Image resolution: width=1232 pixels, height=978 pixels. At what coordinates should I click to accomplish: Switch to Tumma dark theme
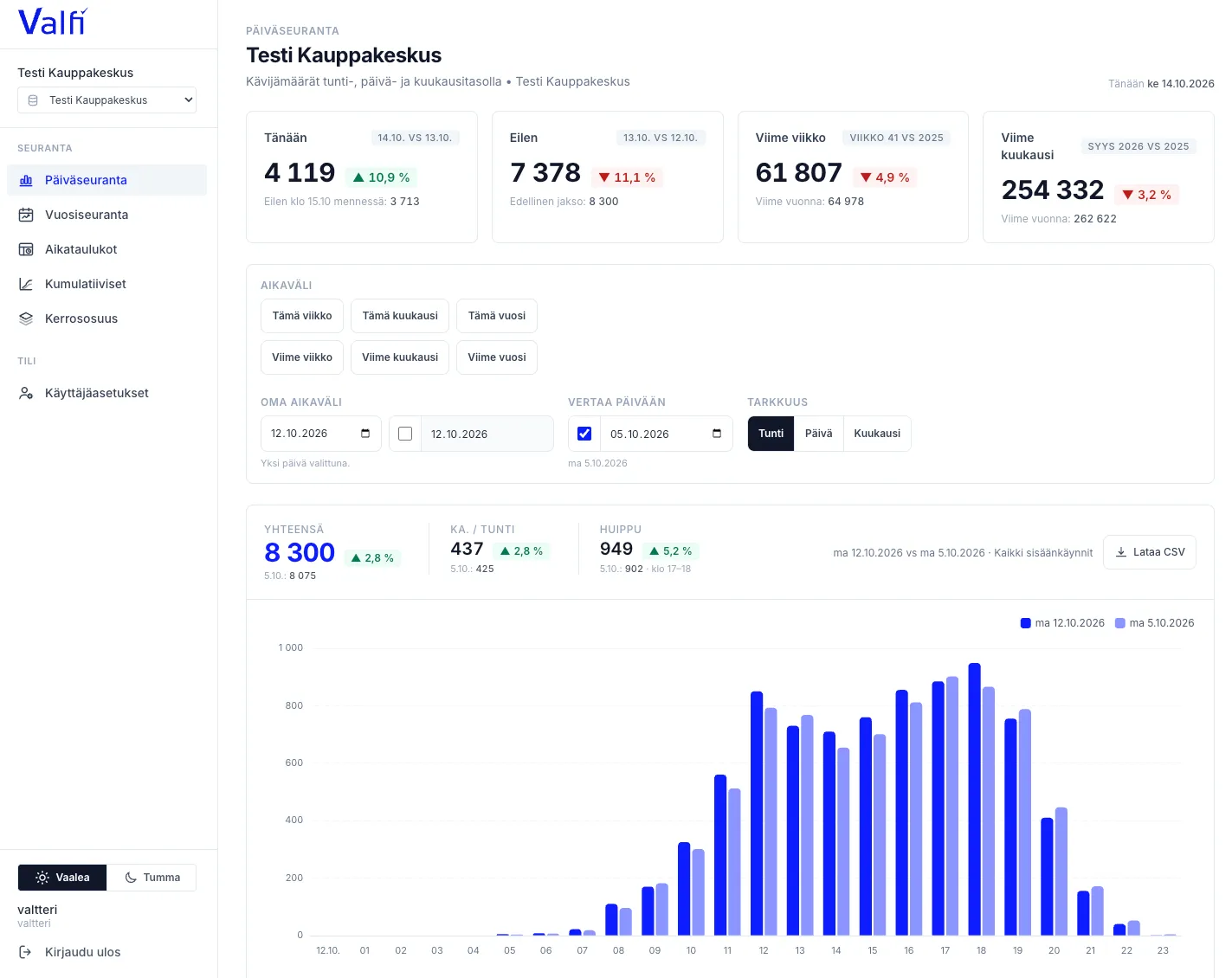pos(152,878)
